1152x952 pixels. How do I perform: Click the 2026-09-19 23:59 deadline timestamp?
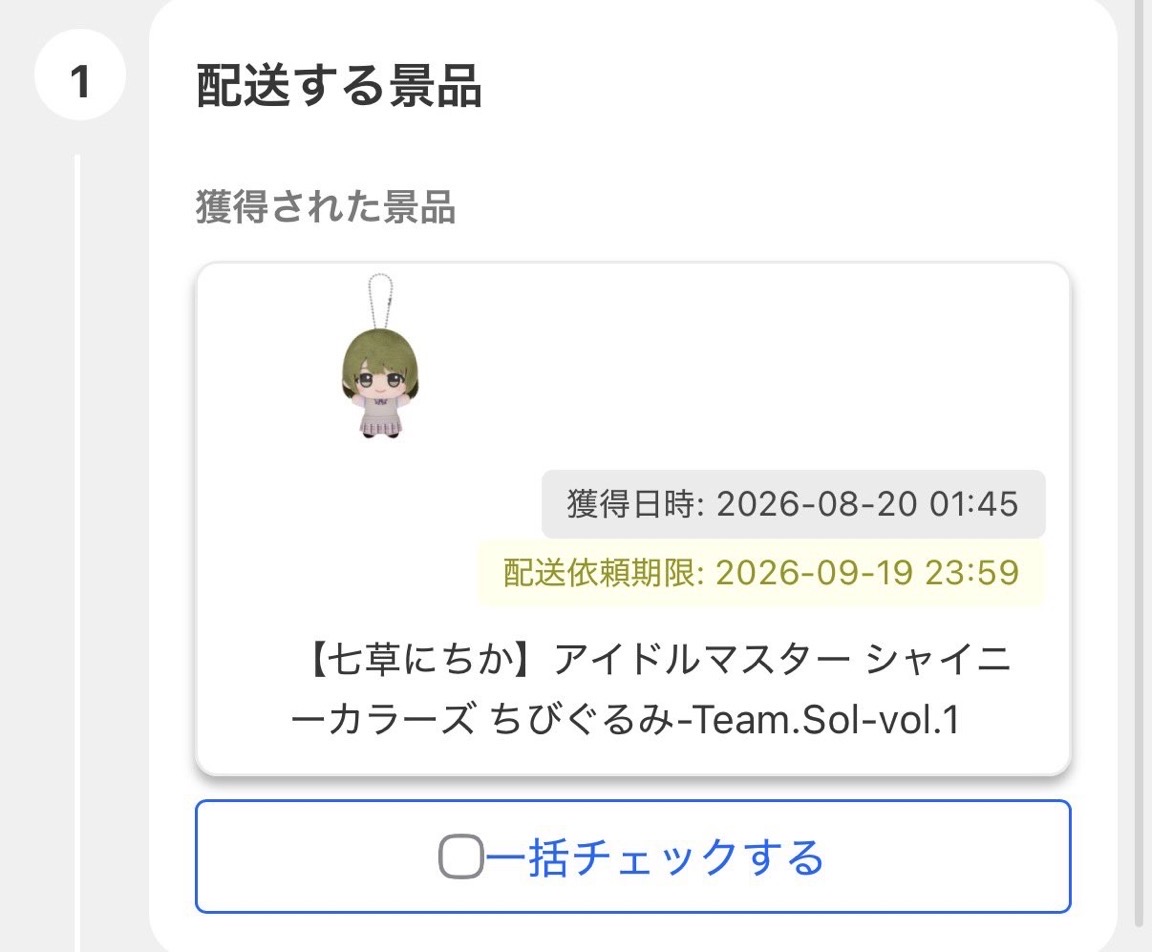click(867, 573)
